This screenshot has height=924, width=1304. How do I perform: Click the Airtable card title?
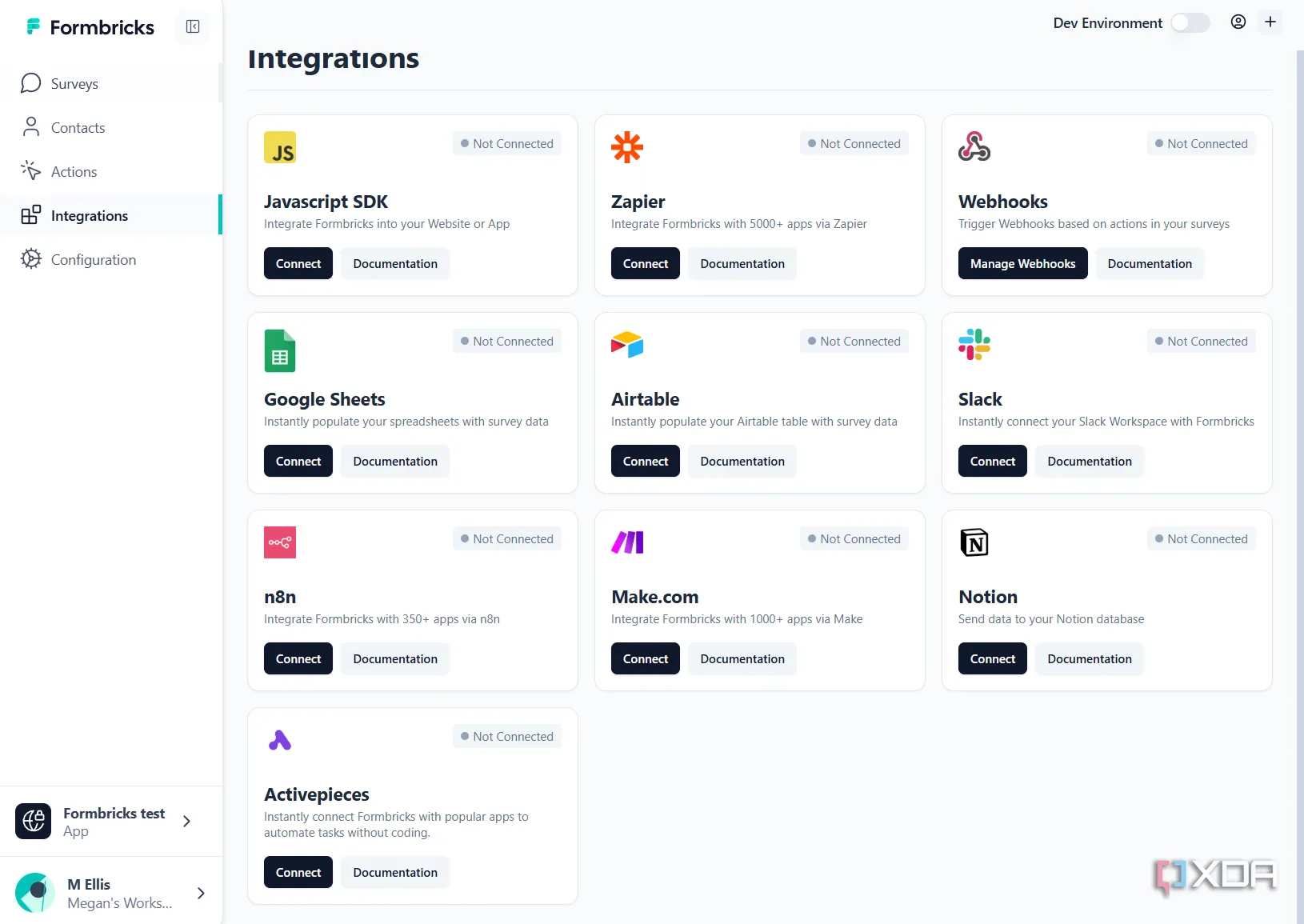646,399
